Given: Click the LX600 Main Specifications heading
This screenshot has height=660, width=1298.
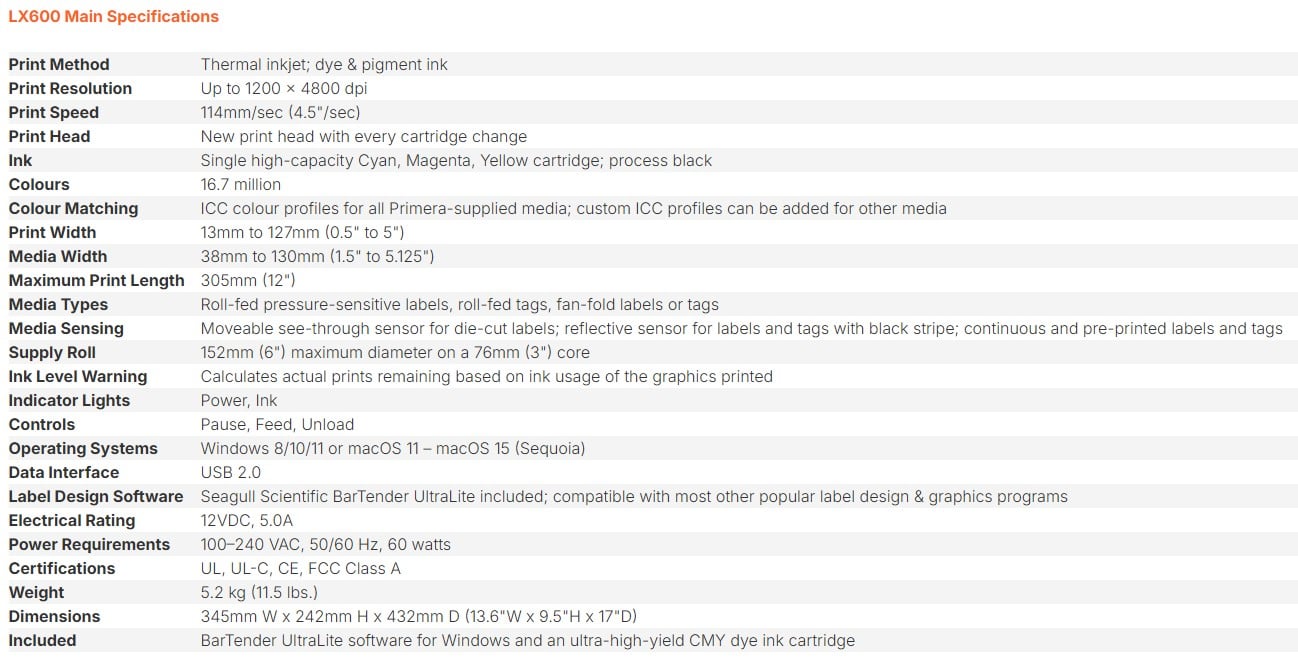Looking at the screenshot, I should click(x=113, y=16).
